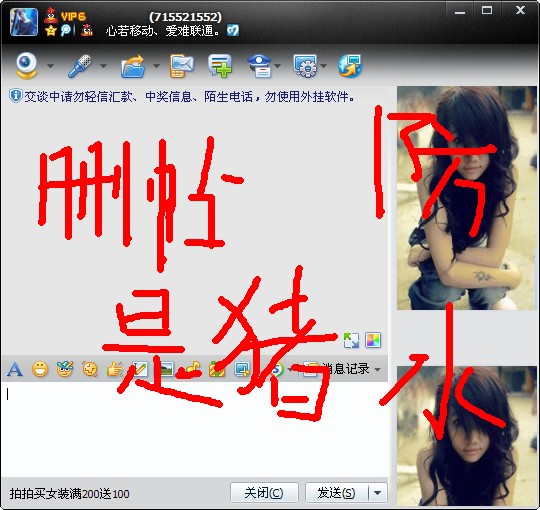Click the contact's QQ show picture on top
The image size is (540, 510).
coord(467,198)
